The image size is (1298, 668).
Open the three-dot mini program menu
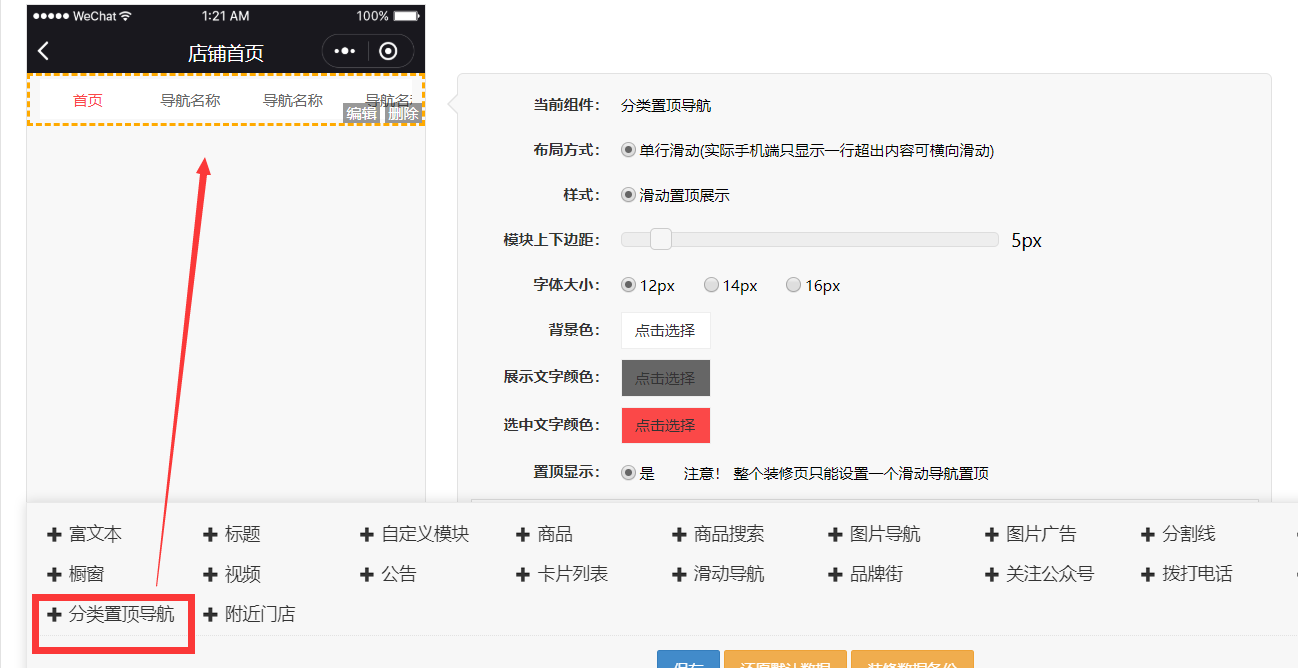coord(345,51)
